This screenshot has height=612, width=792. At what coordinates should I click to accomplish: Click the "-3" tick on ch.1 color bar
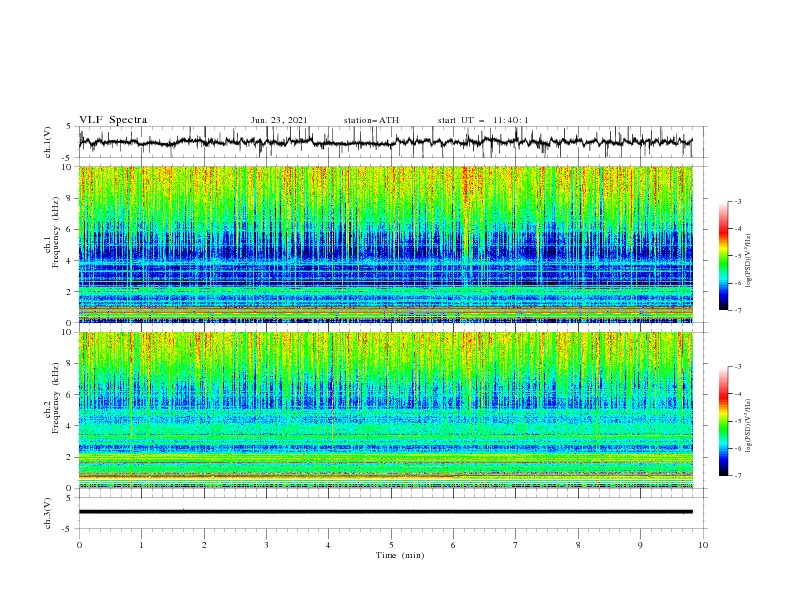[738, 202]
